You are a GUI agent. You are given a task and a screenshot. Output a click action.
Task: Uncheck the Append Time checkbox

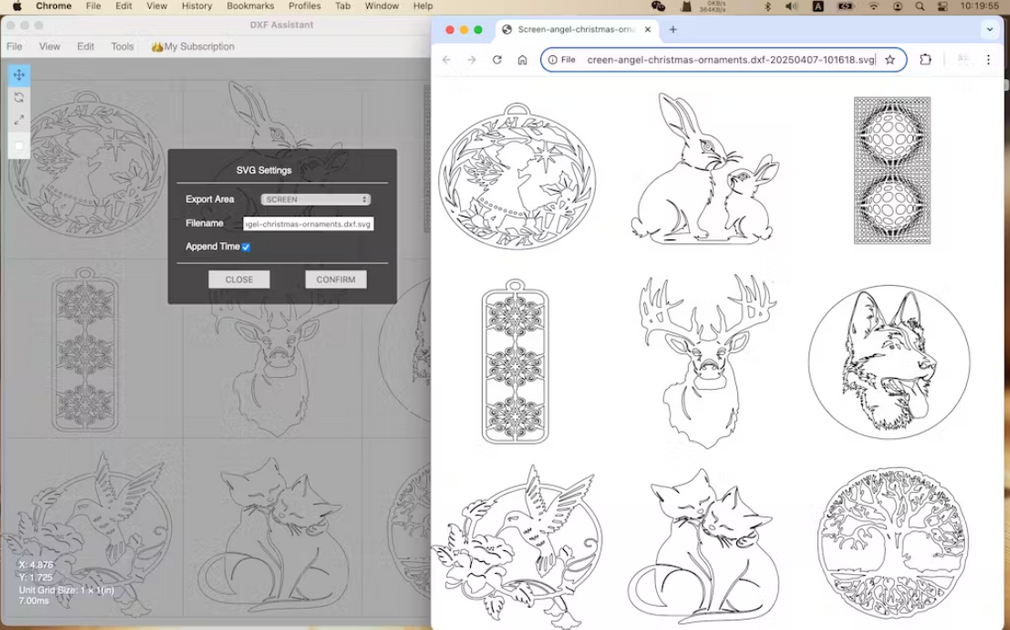point(246,246)
